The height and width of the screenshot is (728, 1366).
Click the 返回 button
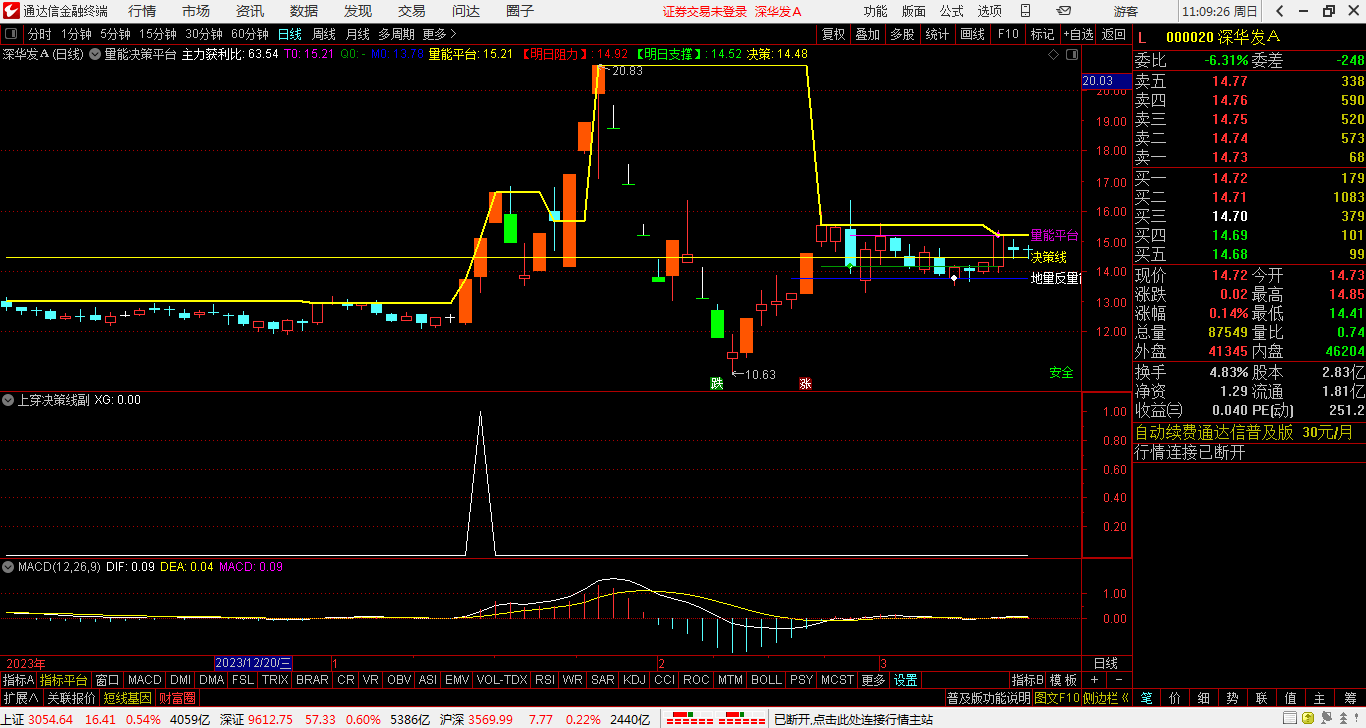point(1113,34)
